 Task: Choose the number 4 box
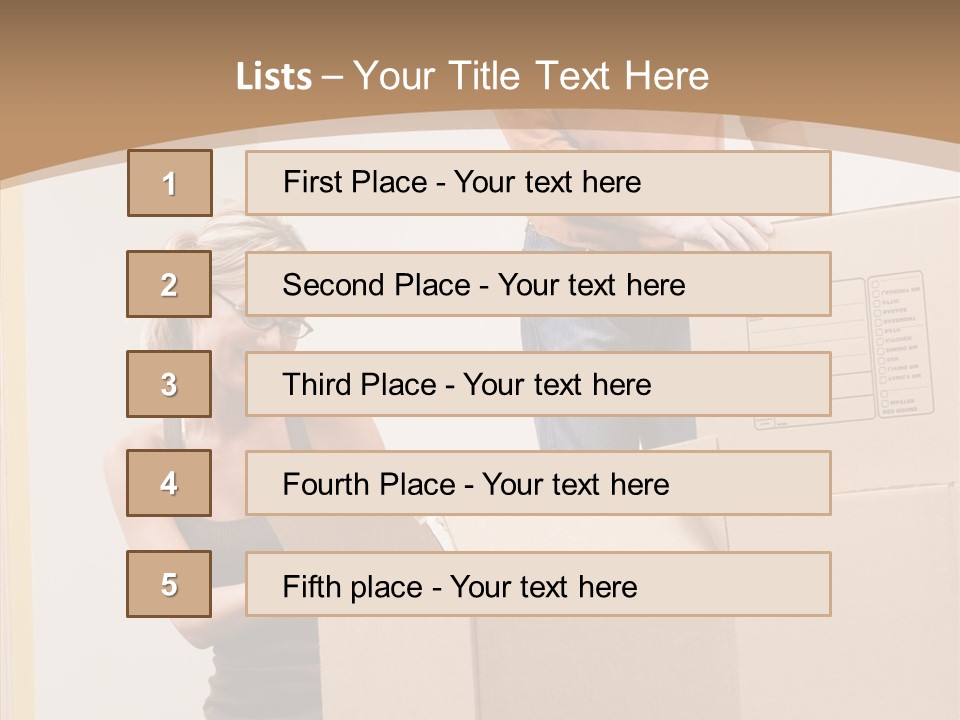click(169, 483)
